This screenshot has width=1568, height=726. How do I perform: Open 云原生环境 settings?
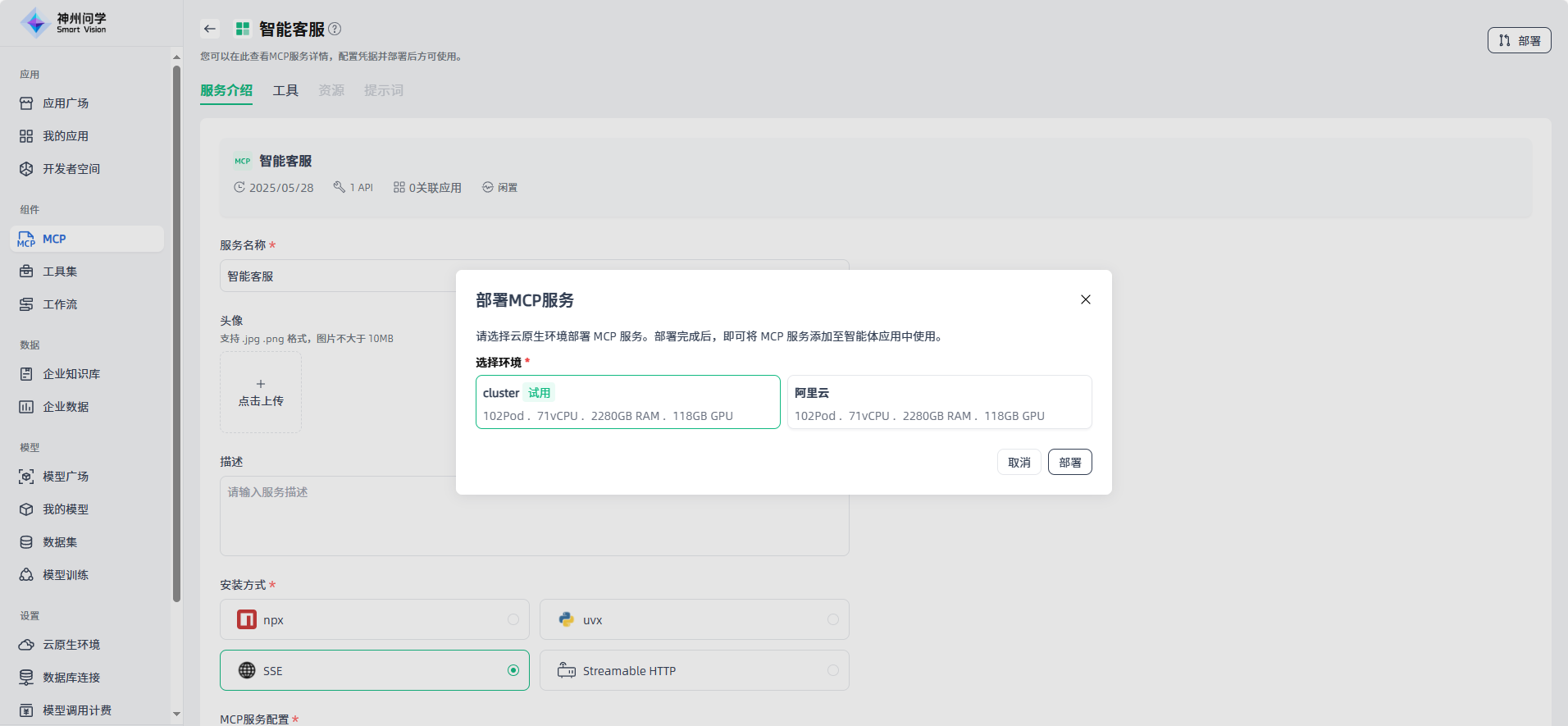point(71,645)
